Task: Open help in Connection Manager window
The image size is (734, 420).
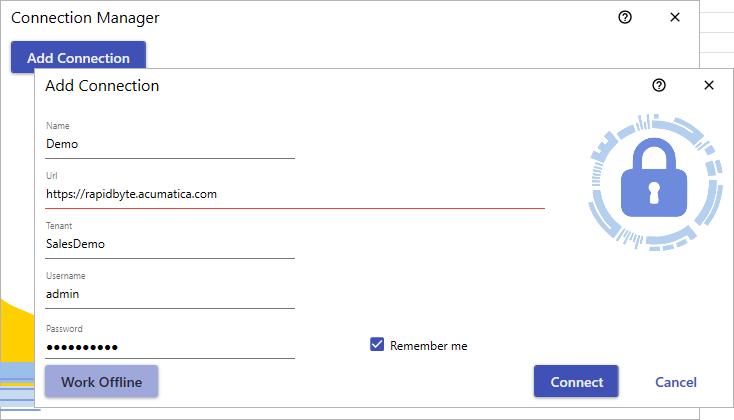Action: [625, 17]
